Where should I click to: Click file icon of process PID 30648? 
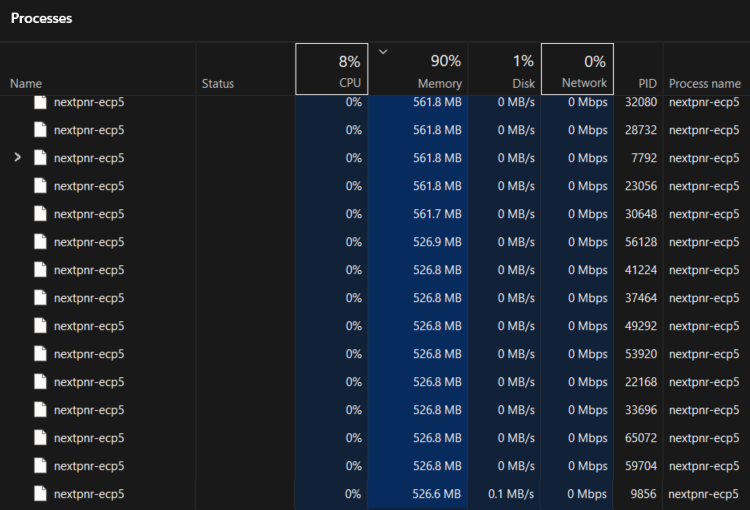pos(41,213)
